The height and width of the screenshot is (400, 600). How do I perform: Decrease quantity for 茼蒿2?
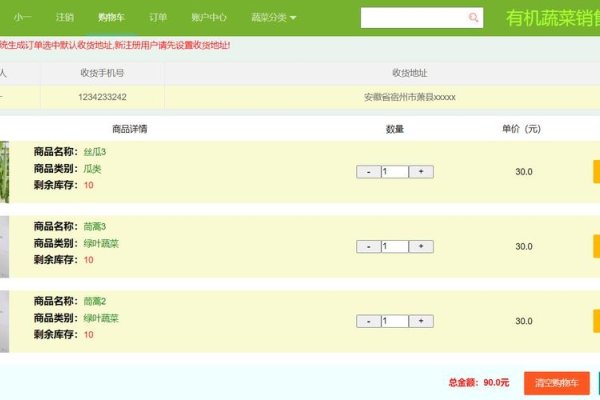pos(368,321)
